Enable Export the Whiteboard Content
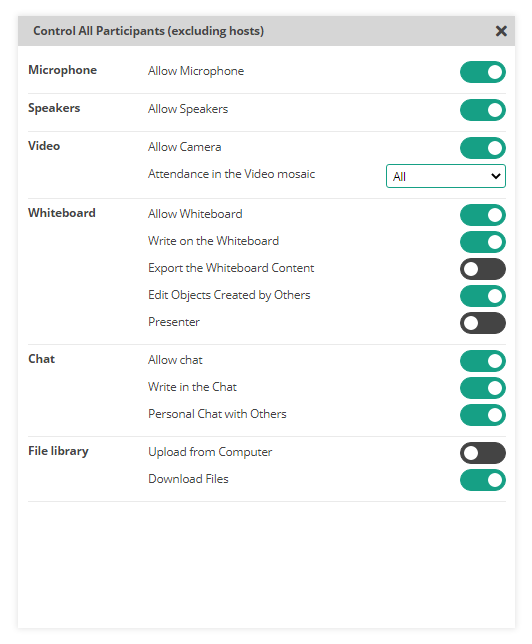This screenshot has width=532, height=644. 483,269
